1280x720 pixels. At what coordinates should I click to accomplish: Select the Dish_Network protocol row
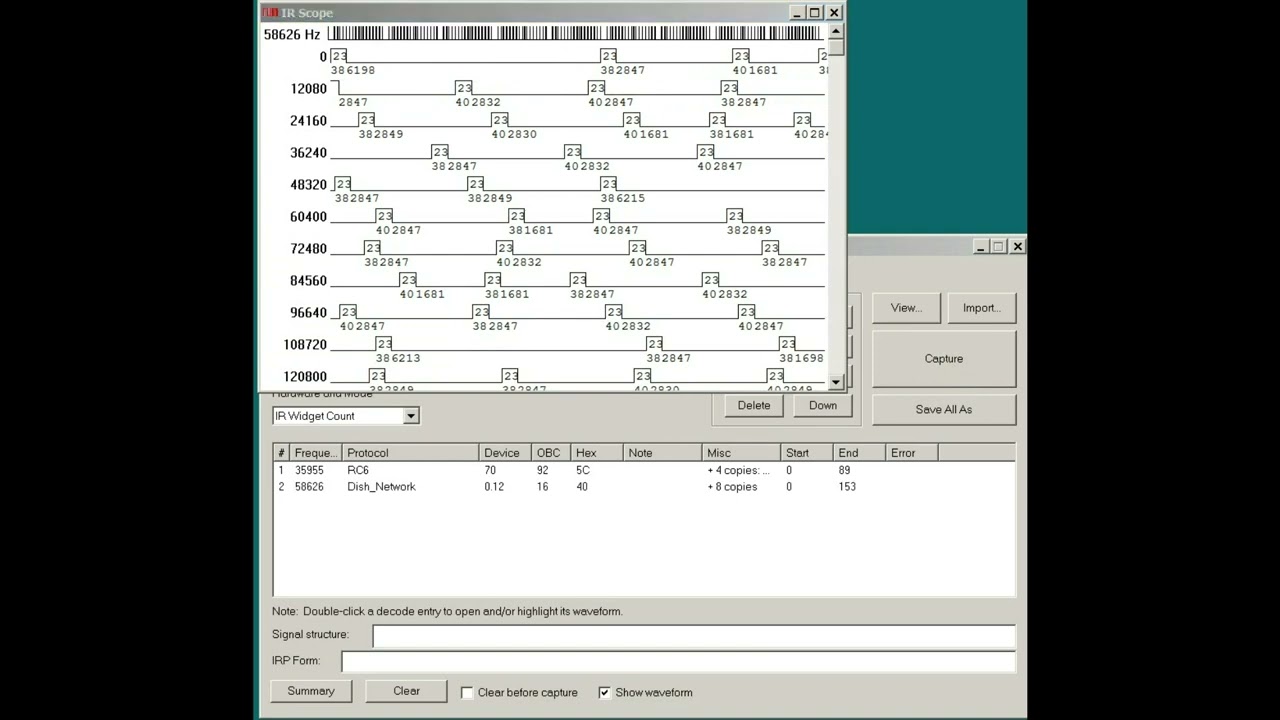point(644,487)
